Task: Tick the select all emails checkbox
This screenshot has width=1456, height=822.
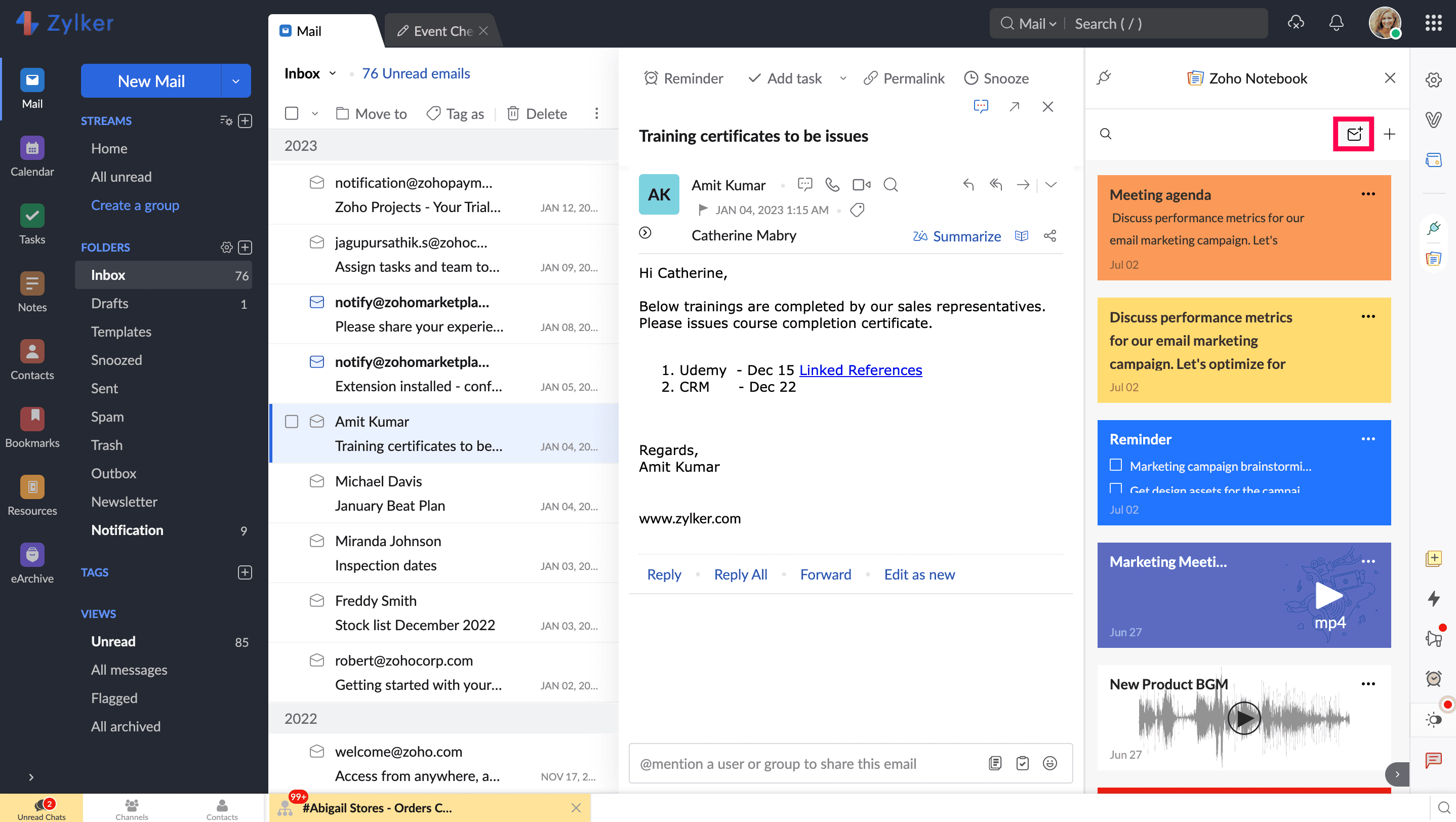Action: (x=292, y=113)
